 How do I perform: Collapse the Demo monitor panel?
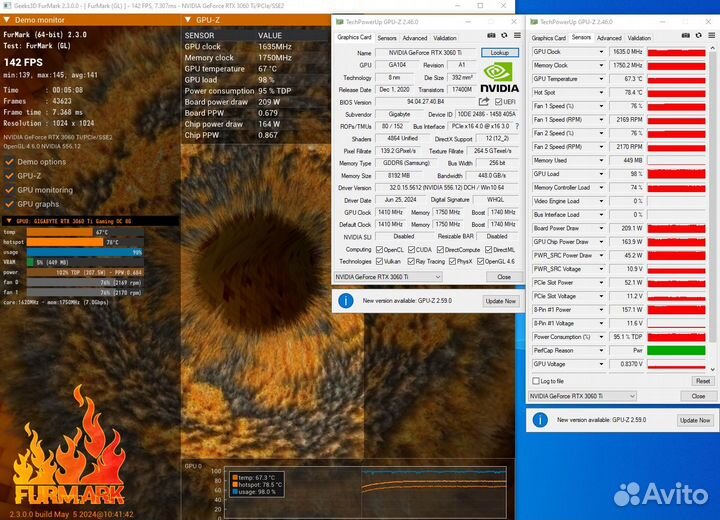click(6, 20)
